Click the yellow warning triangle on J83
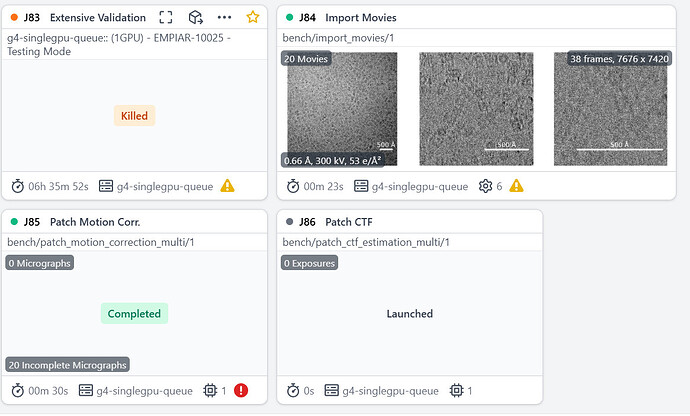 click(x=227, y=186)
